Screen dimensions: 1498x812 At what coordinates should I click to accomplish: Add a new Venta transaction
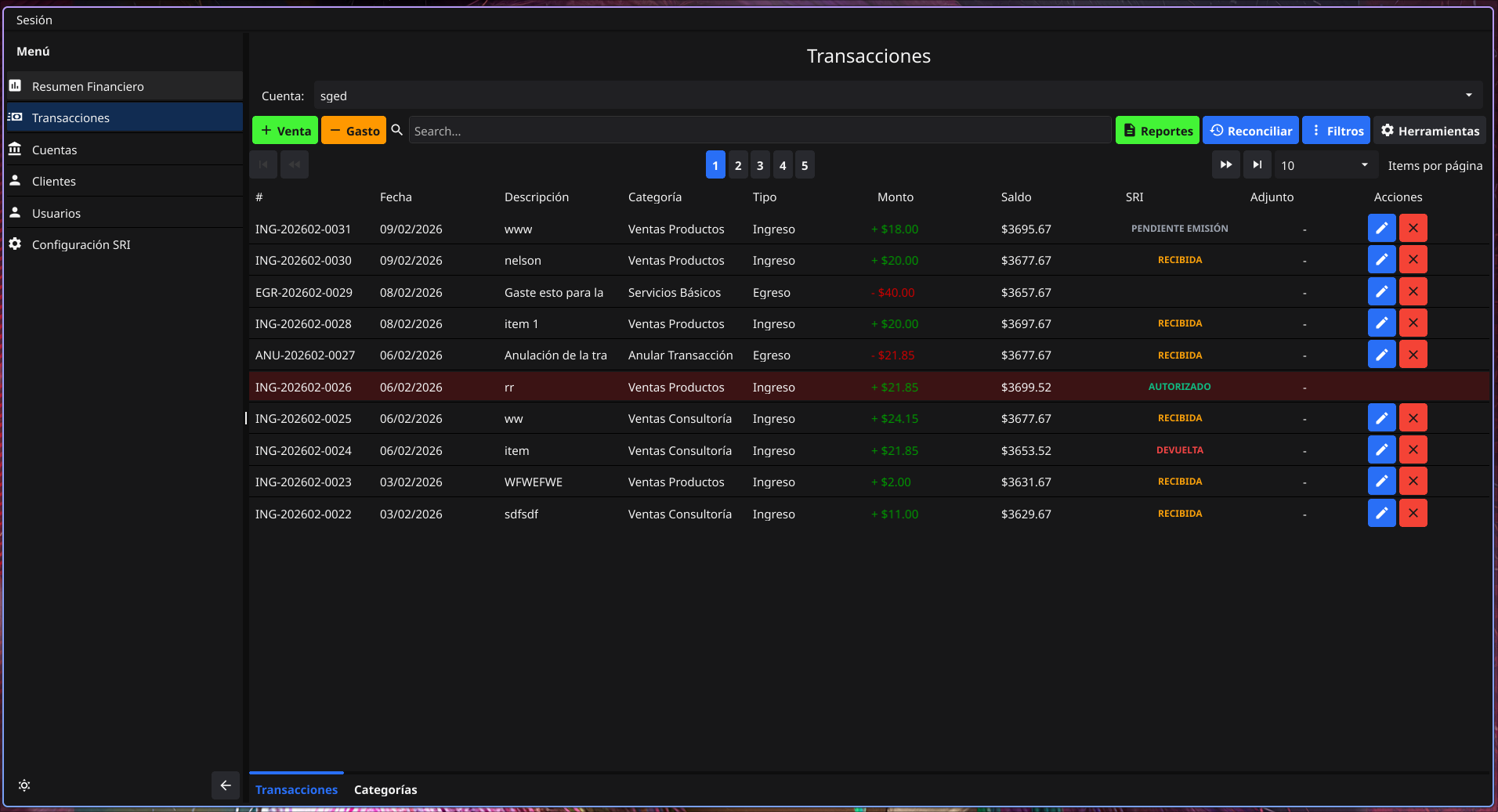click(x=285, y=131)
